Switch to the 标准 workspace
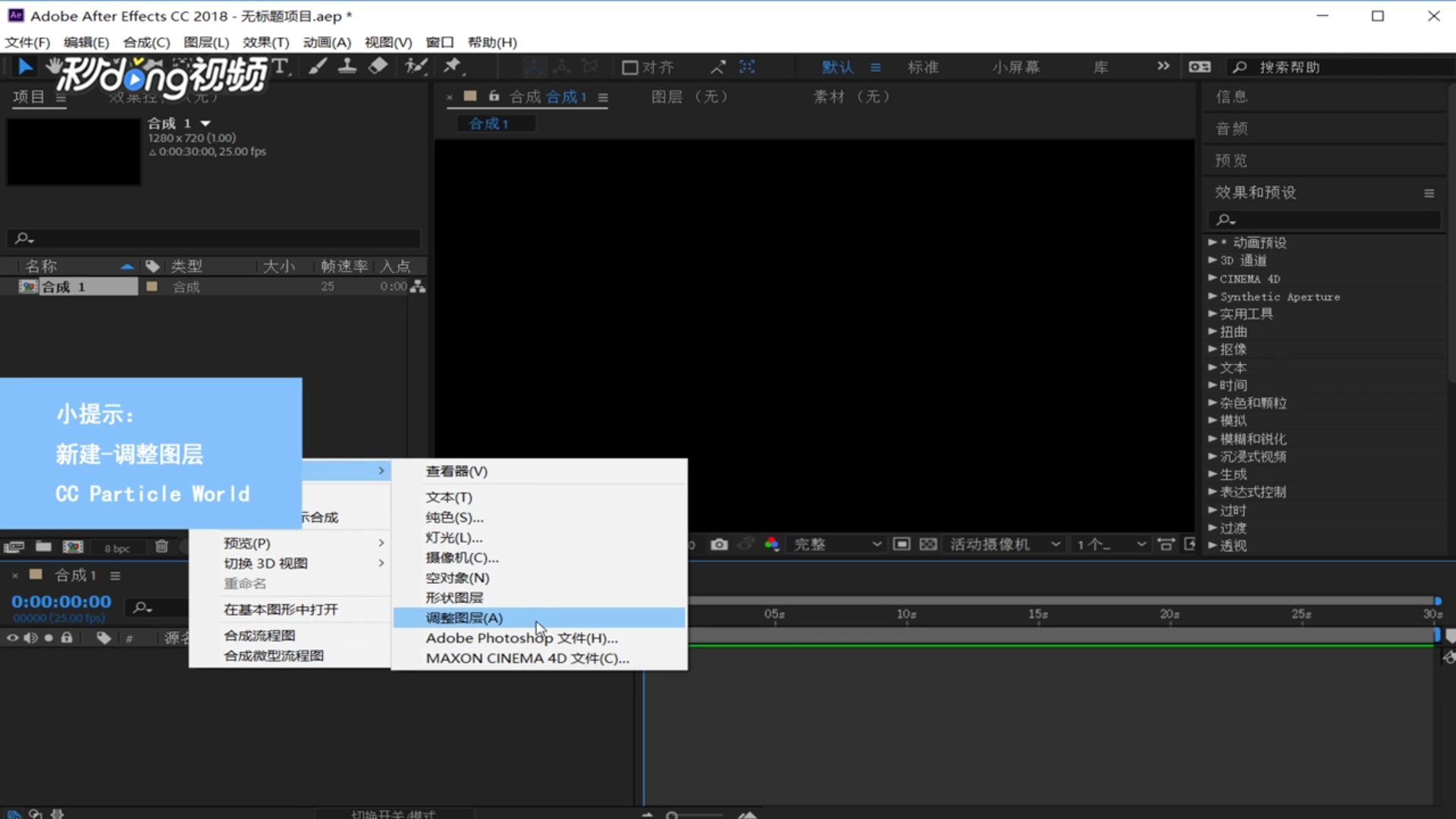 pos(923,67)
